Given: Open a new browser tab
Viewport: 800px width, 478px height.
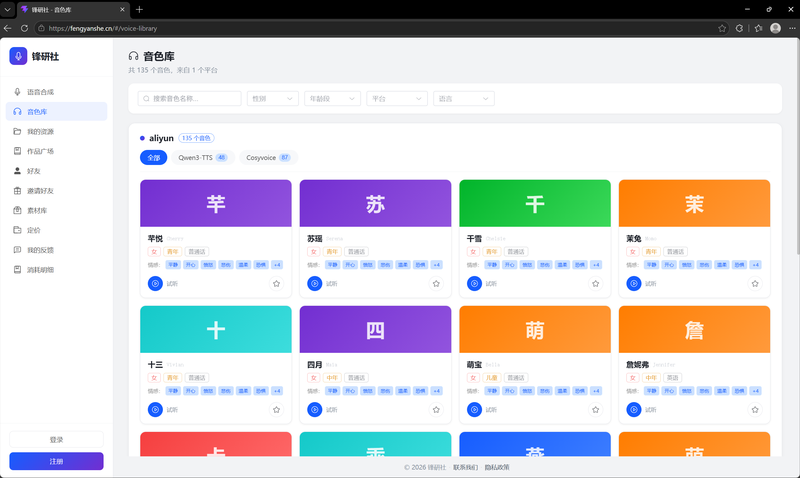Looking at the screenshot, I should pyautogui.click(x=139, y=10).
